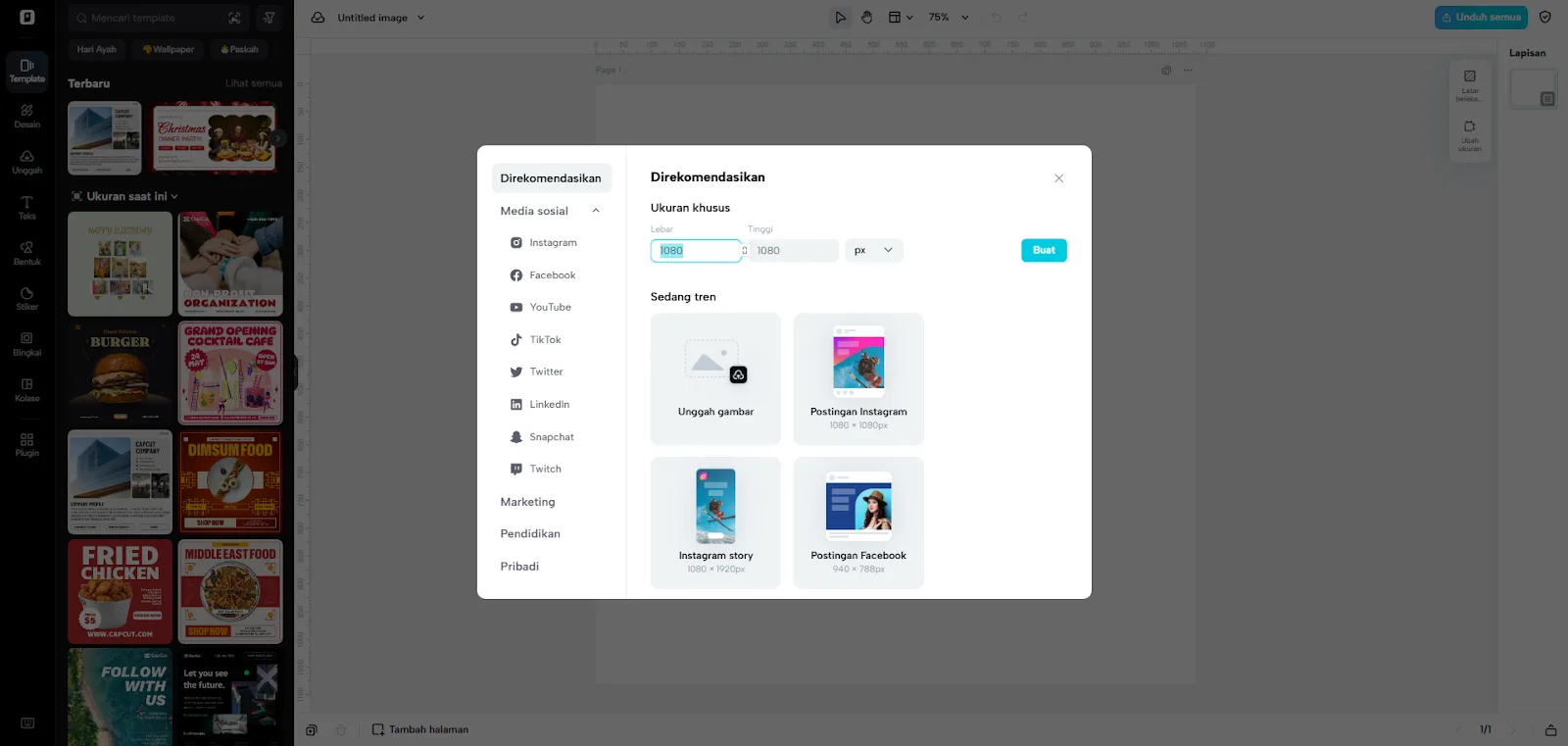Close the size selection dialog
This screenshot has height=746, width=1568.
coord(1058,178)
